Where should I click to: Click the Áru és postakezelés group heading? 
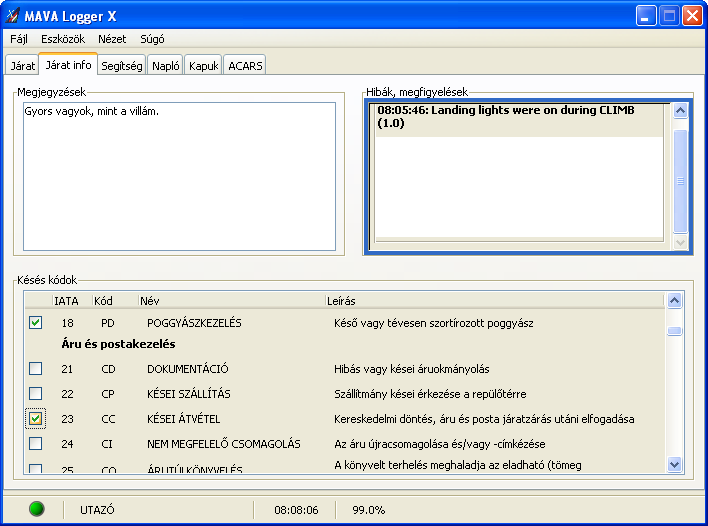[x=118, y=344]
